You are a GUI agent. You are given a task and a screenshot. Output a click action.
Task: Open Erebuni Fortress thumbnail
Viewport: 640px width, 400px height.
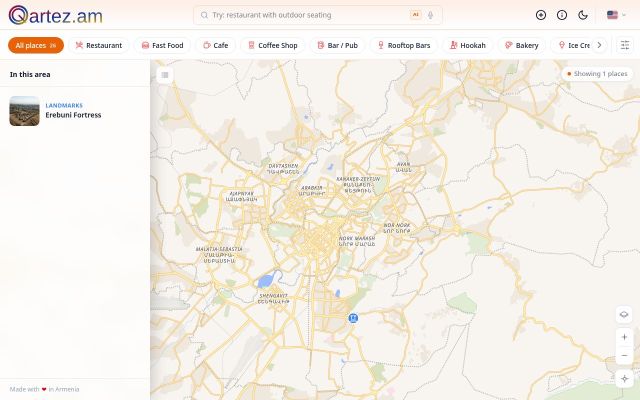pos(24,111)
